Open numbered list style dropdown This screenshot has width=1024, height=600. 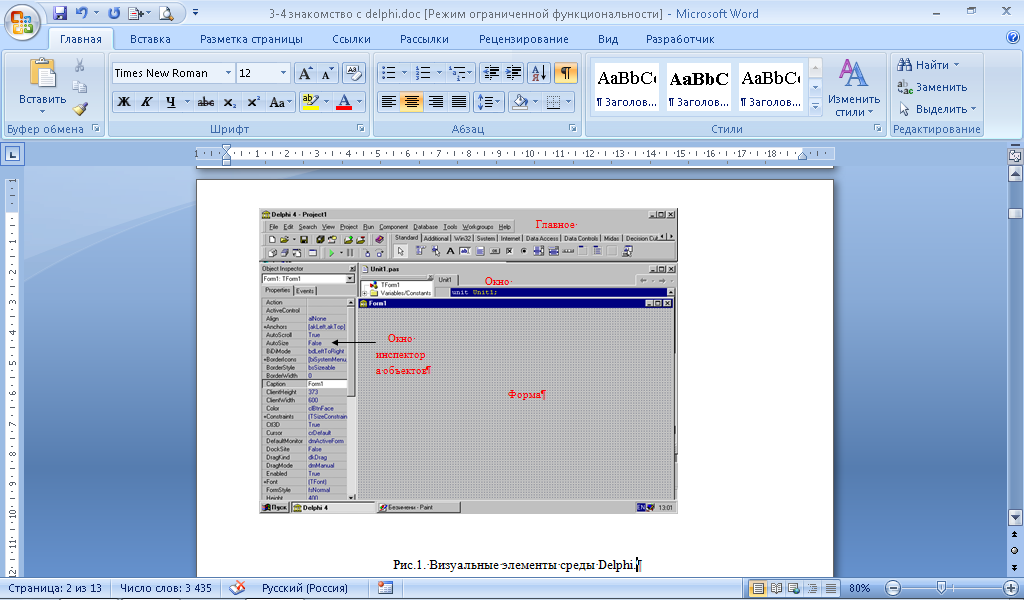(x=439, y=73)
